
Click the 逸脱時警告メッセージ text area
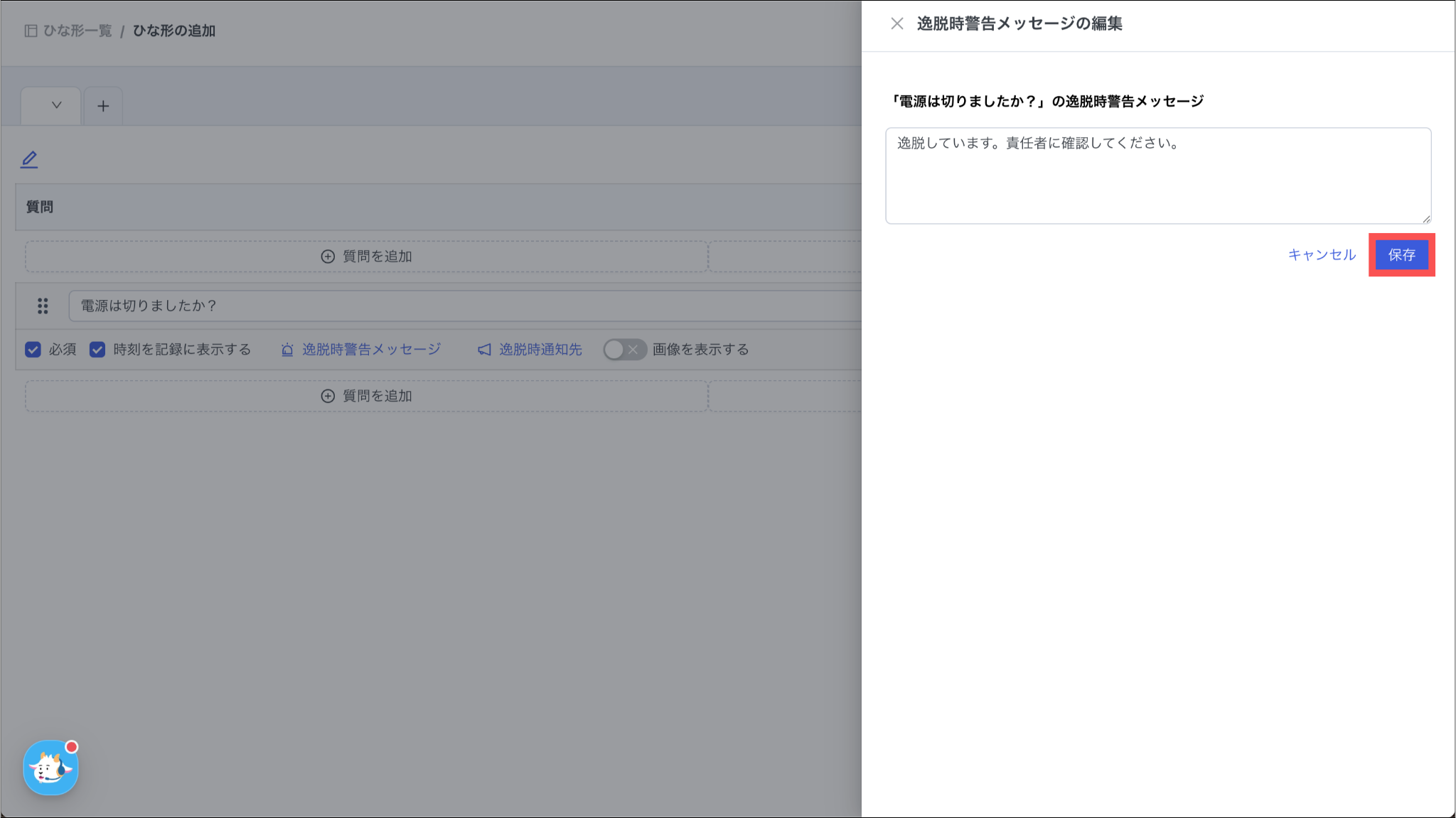1157,176
